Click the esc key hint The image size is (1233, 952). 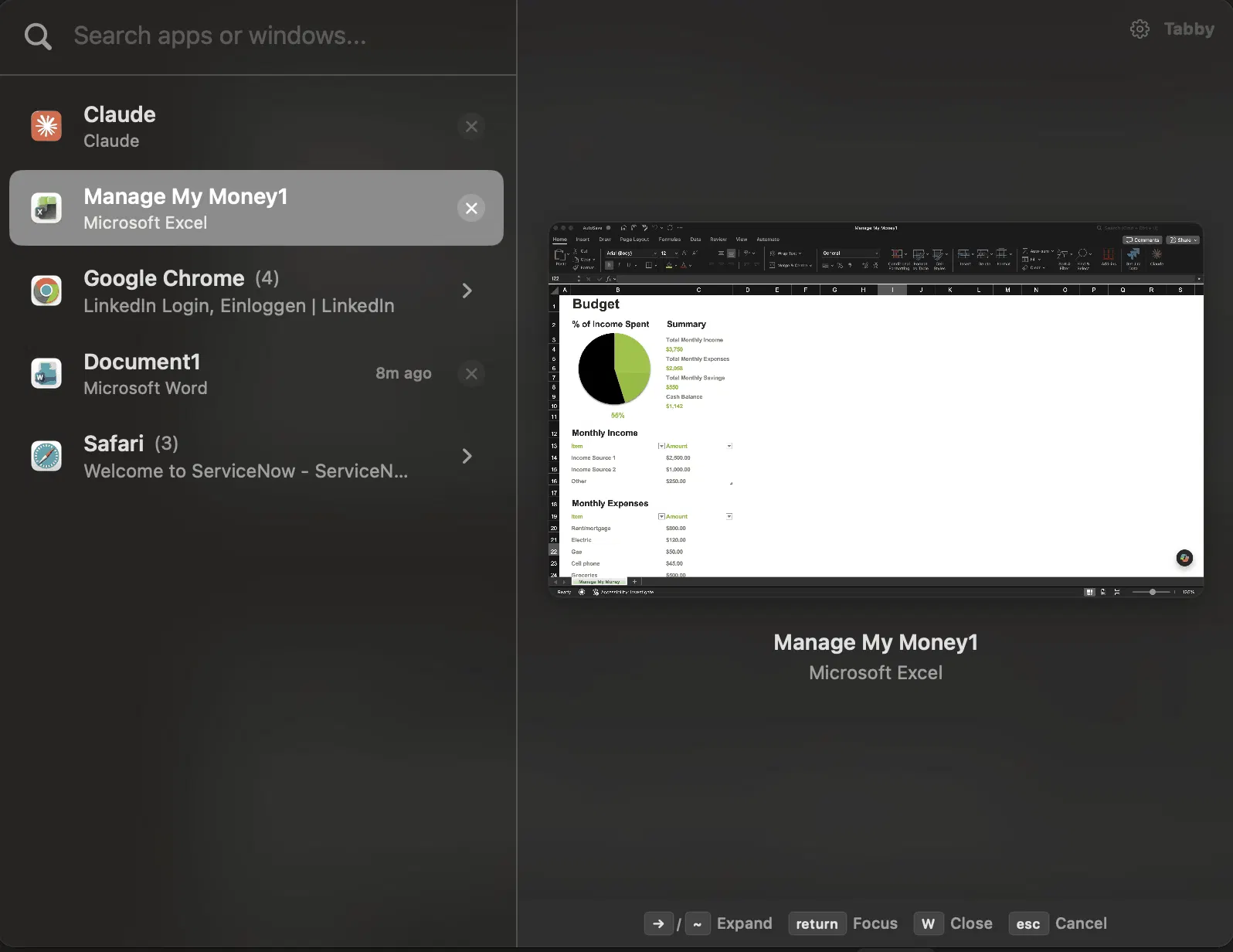pos(1028,923)
